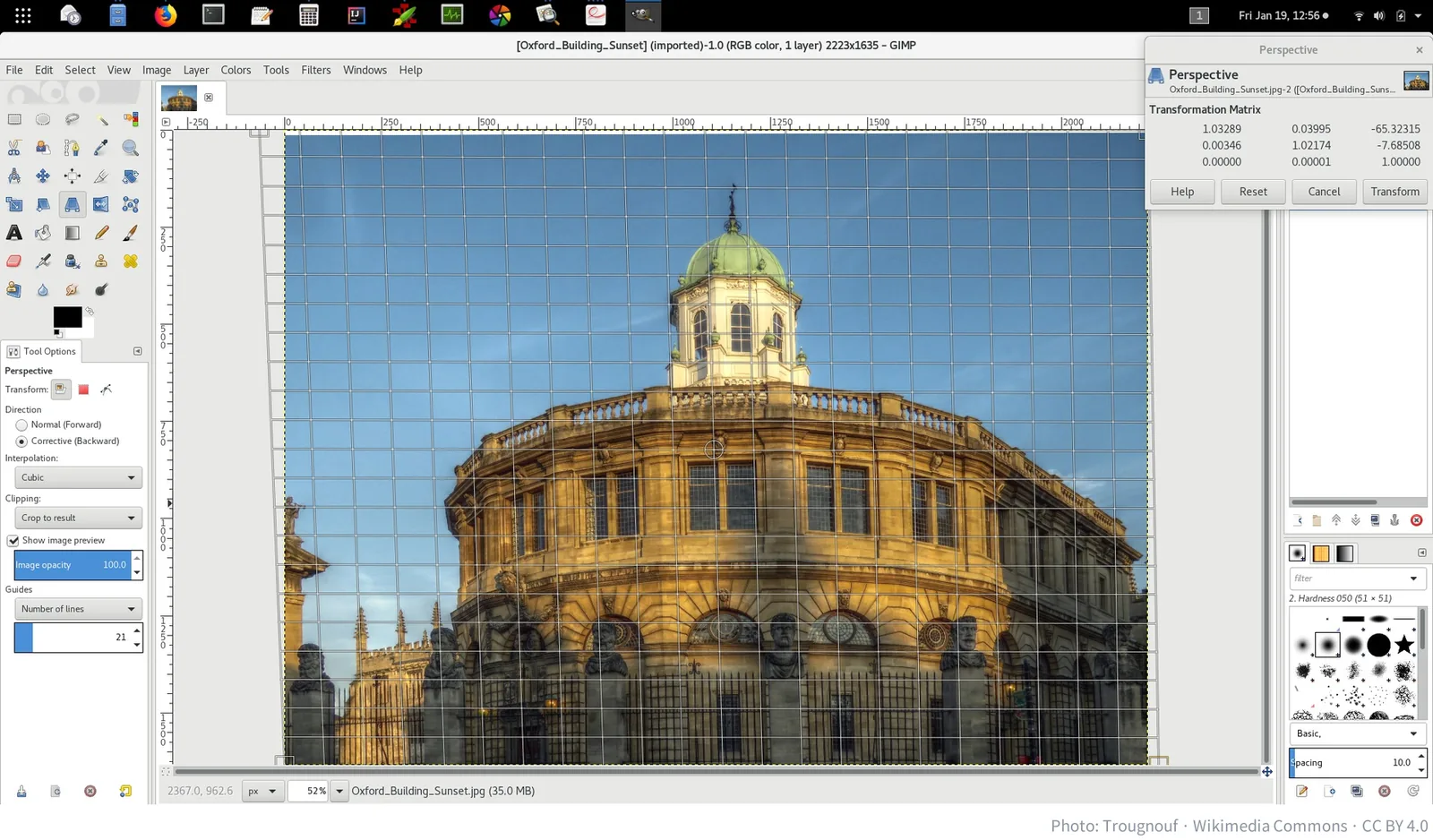Open the Colors menu
The width and height of the screenshot is (1433, 840).
(x=236, y=70)
